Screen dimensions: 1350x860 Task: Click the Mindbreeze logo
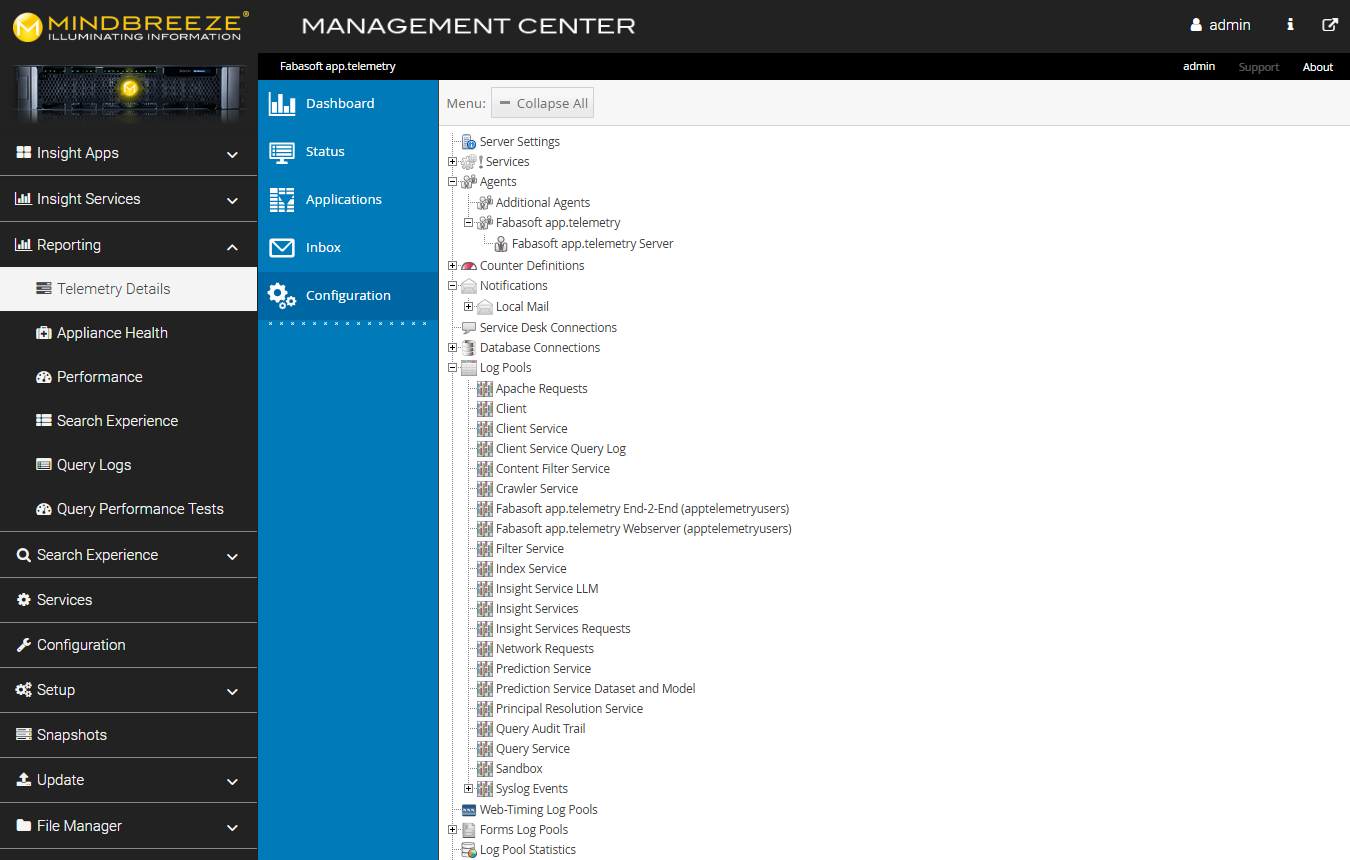(131, 27)
